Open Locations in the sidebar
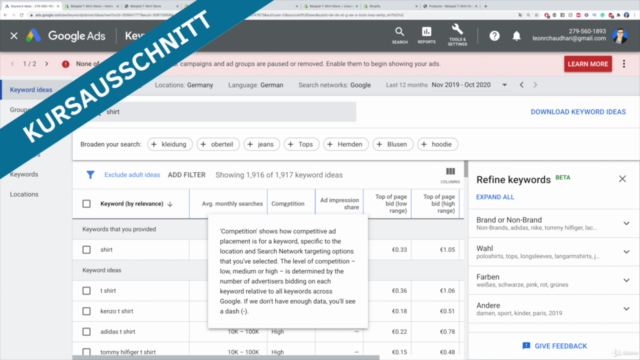The image size is (640, 360). [24, 194]
